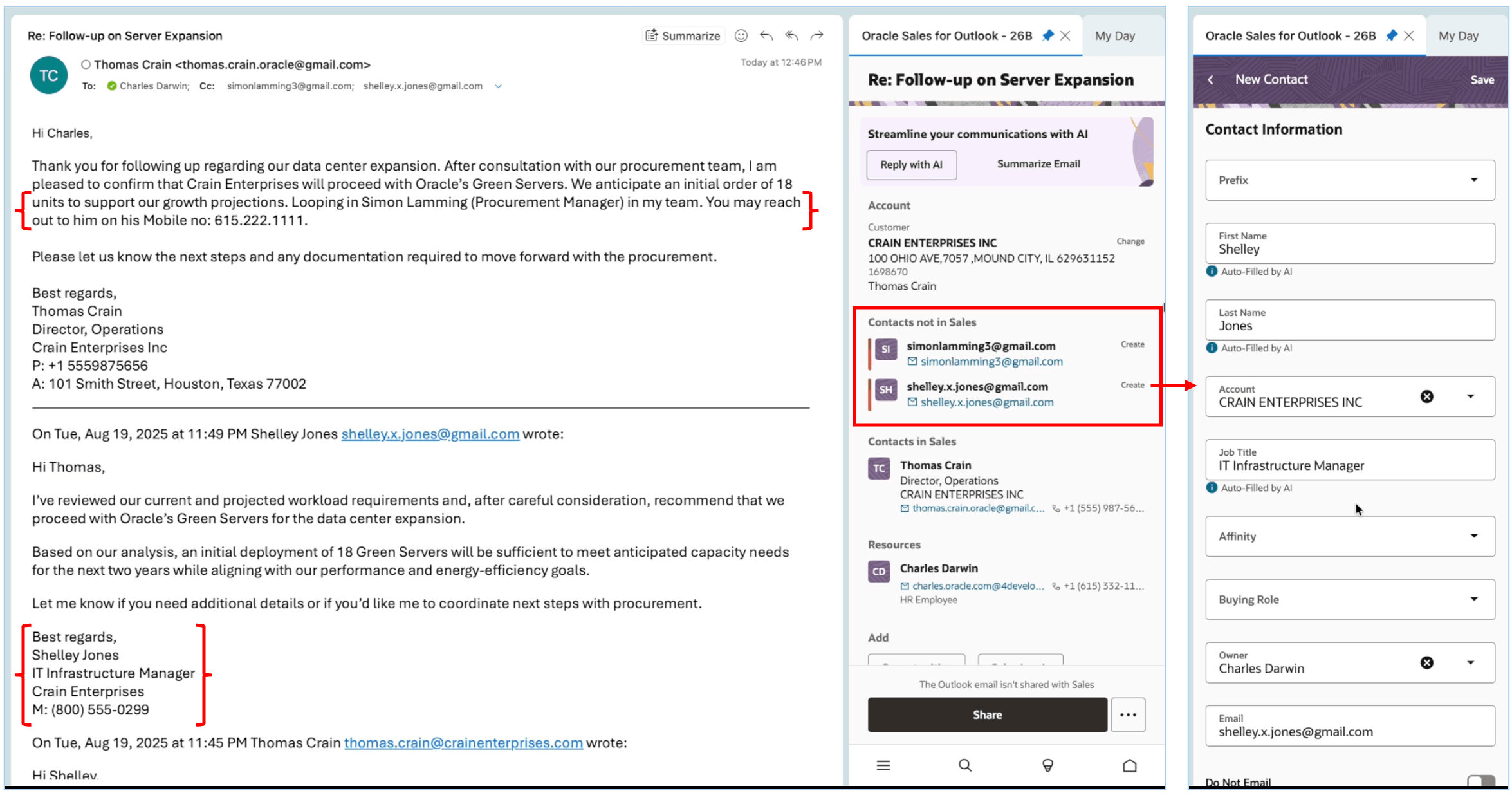
Task: Create a contact for simonlamming3@gmail.com
Action: click(x=1132, y=344)
